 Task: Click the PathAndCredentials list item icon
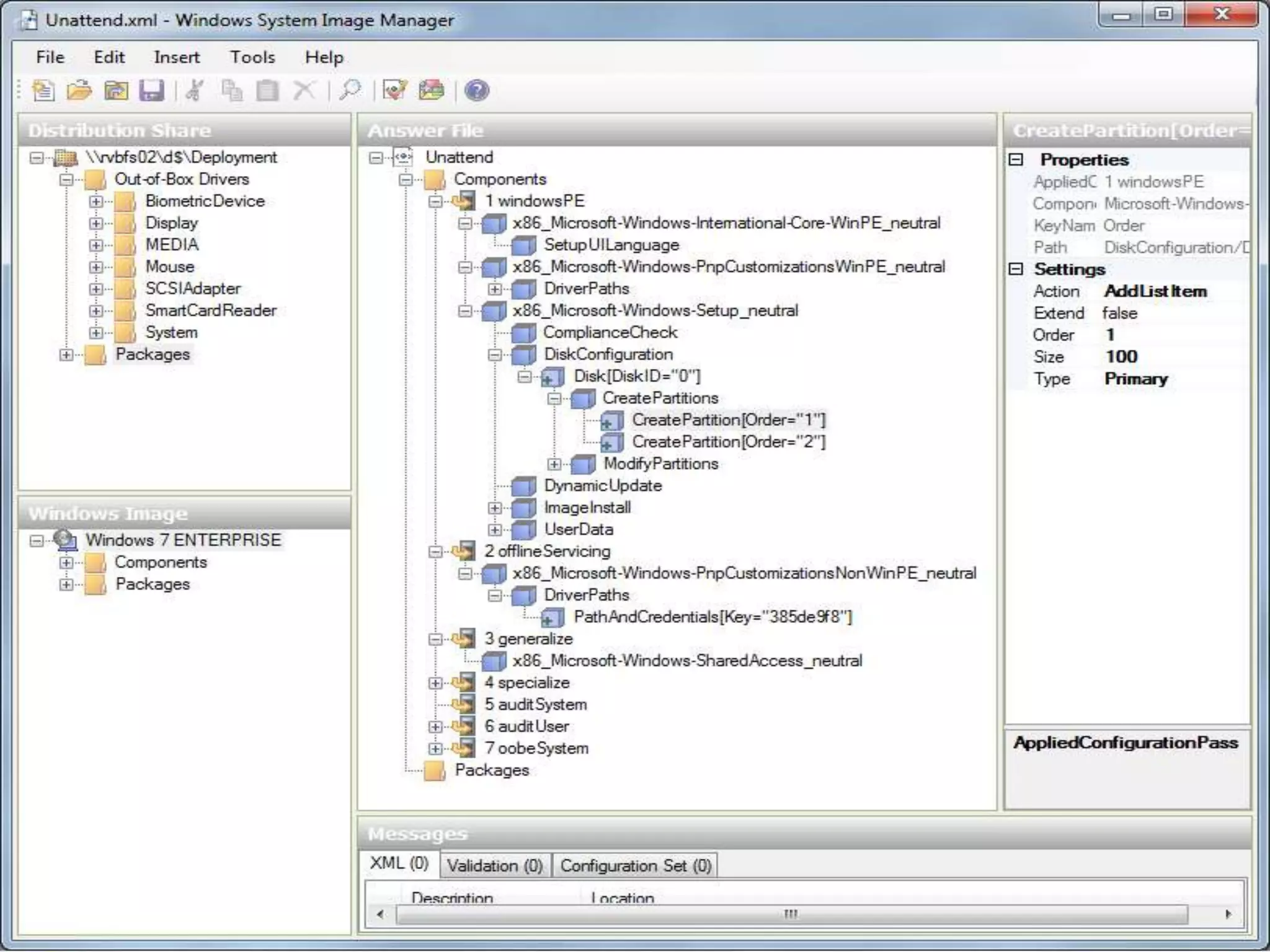[552, 617]
